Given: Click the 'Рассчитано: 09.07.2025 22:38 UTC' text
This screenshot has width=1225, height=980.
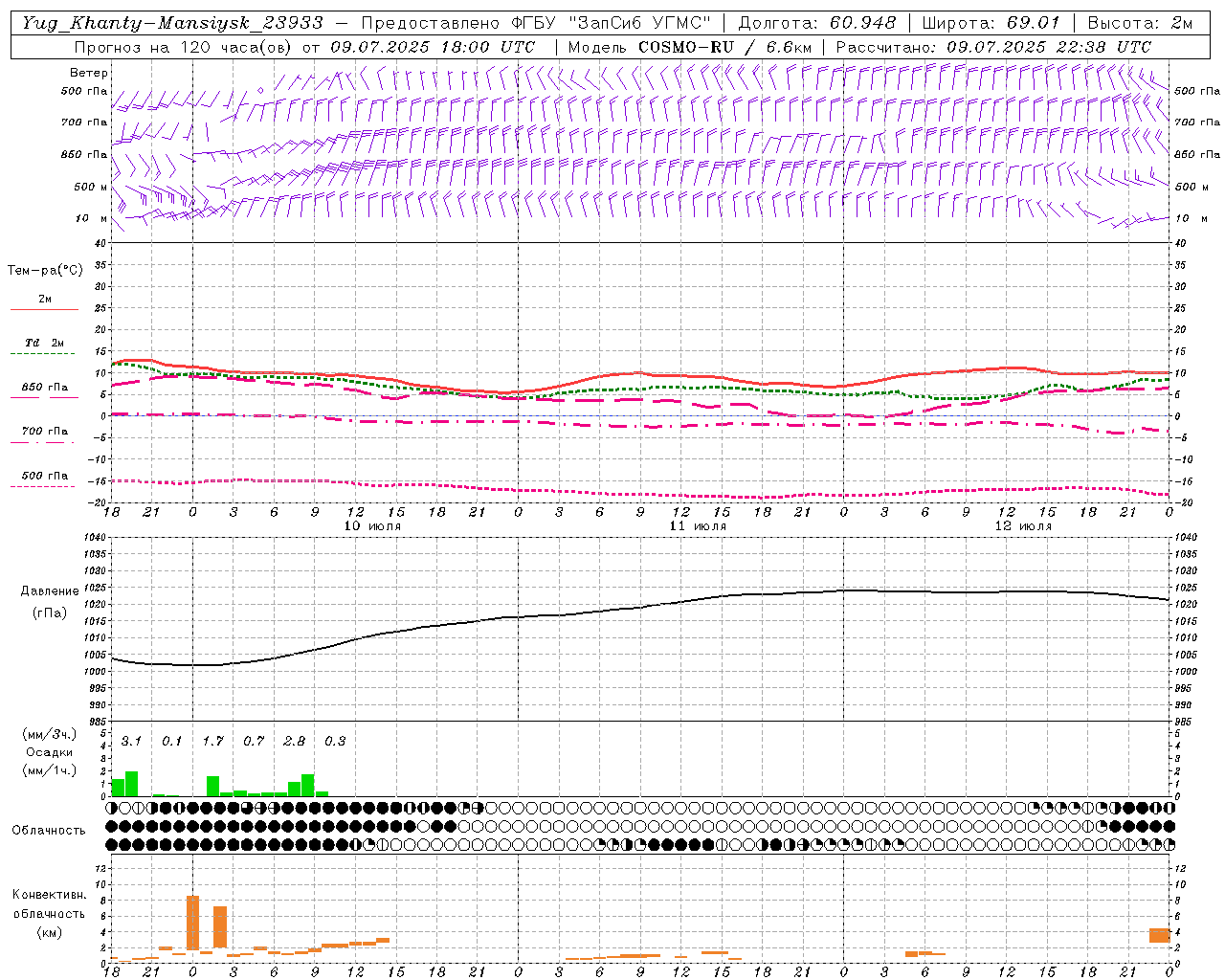Looking at the screenshot, I should pyautogui.click(x=993, y=47).
